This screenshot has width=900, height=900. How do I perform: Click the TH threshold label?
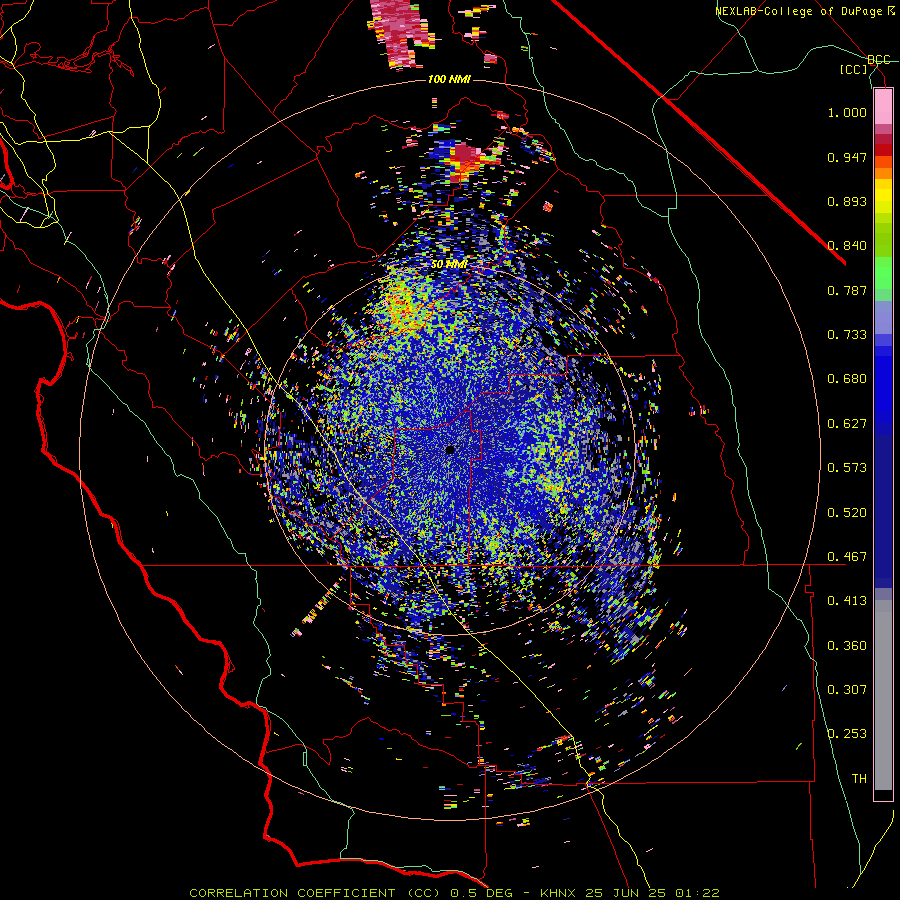859,779
